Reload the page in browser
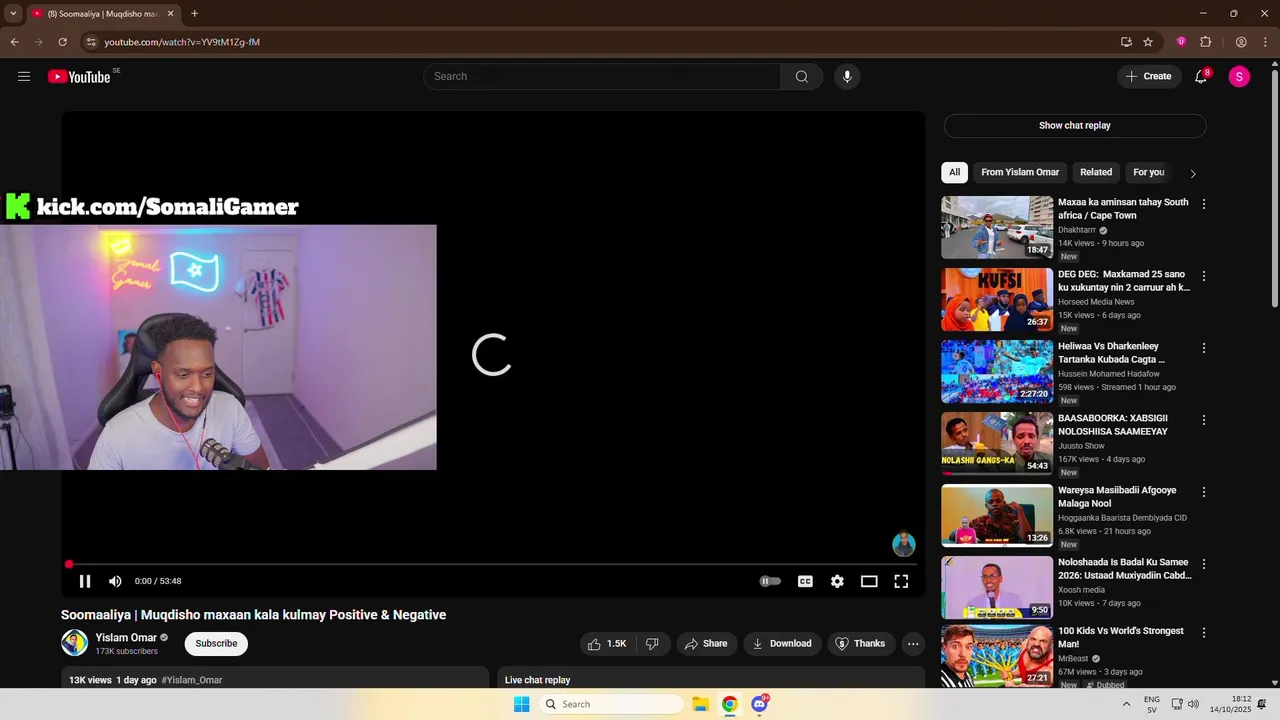 point(62,42)
